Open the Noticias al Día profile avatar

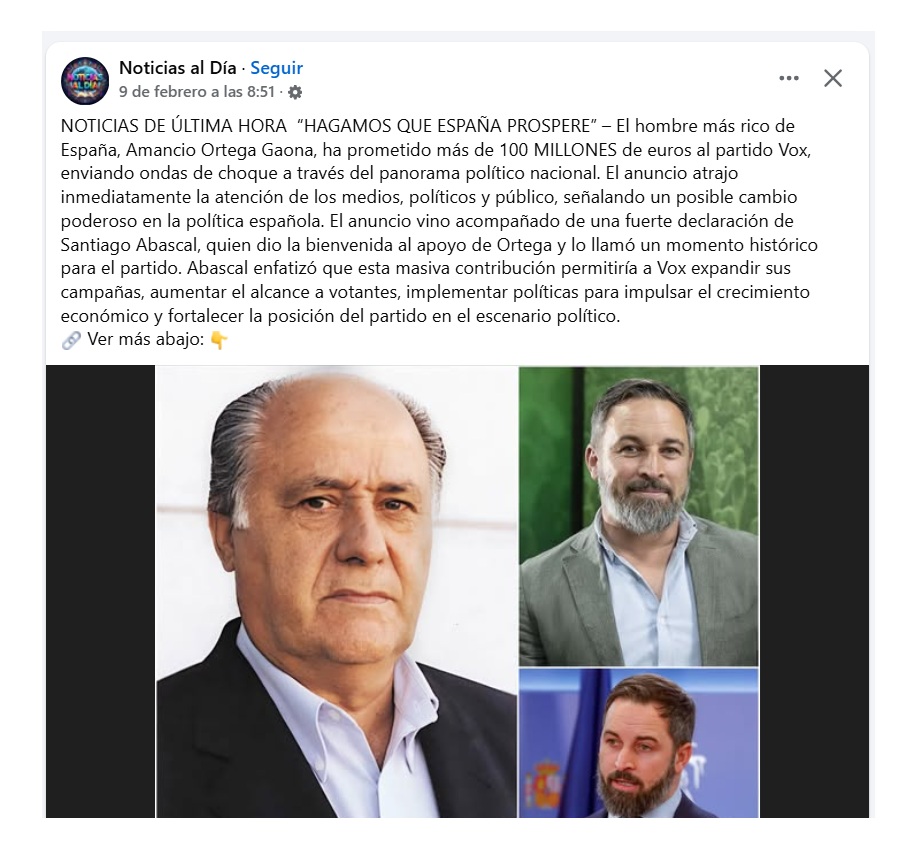85,81
